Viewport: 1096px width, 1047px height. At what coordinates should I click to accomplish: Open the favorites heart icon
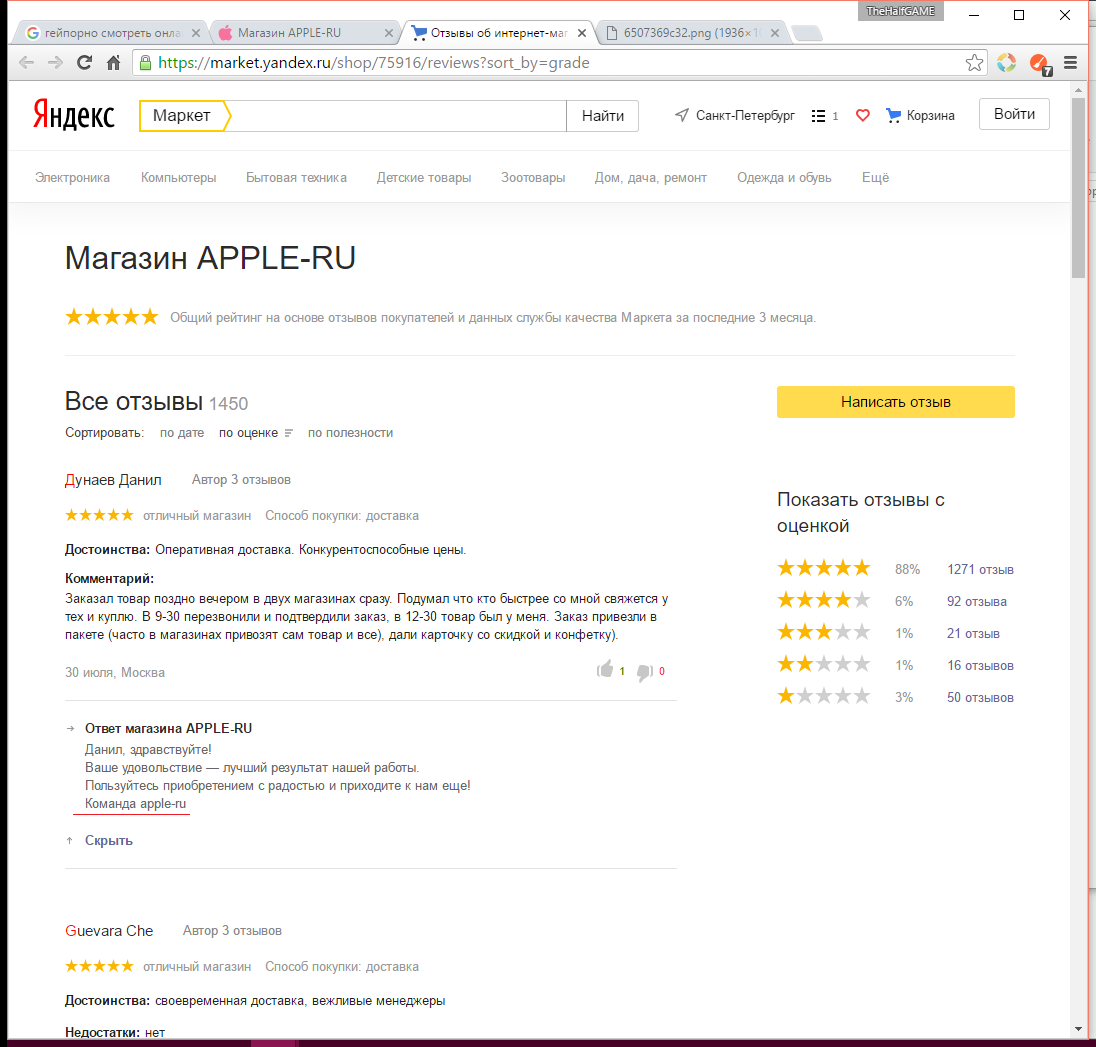point(863,115)
